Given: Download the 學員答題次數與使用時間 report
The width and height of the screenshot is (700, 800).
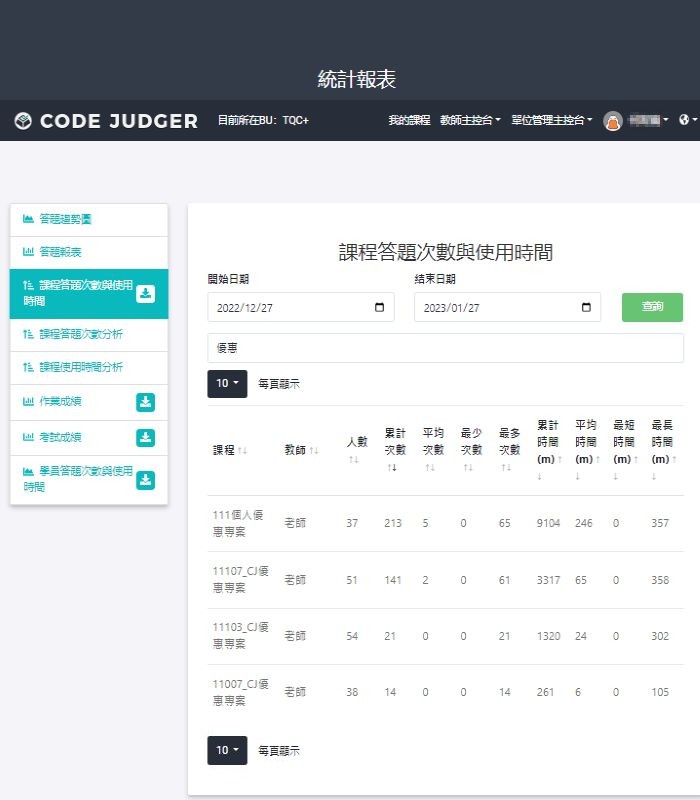Looking at the screenshot, I should (145, 479).
